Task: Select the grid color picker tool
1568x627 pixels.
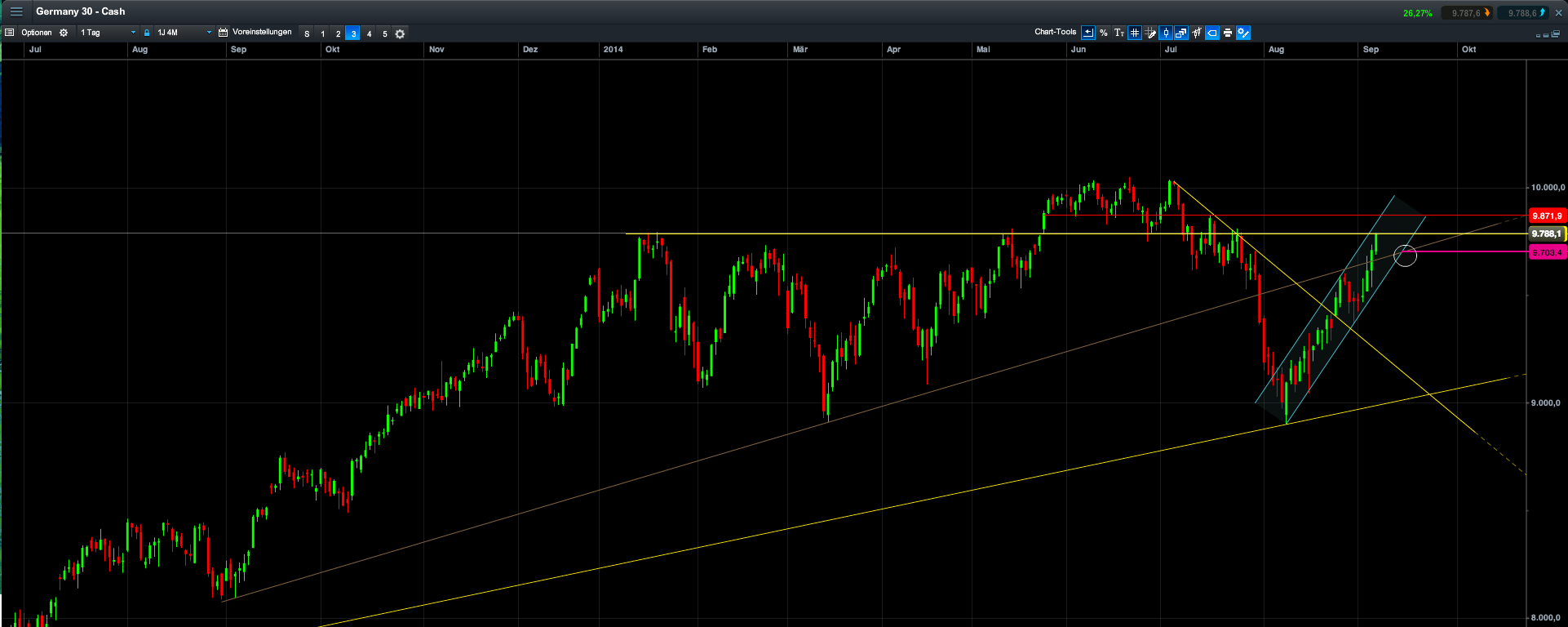Action: pyautogui.click(x=1150, y=33)
